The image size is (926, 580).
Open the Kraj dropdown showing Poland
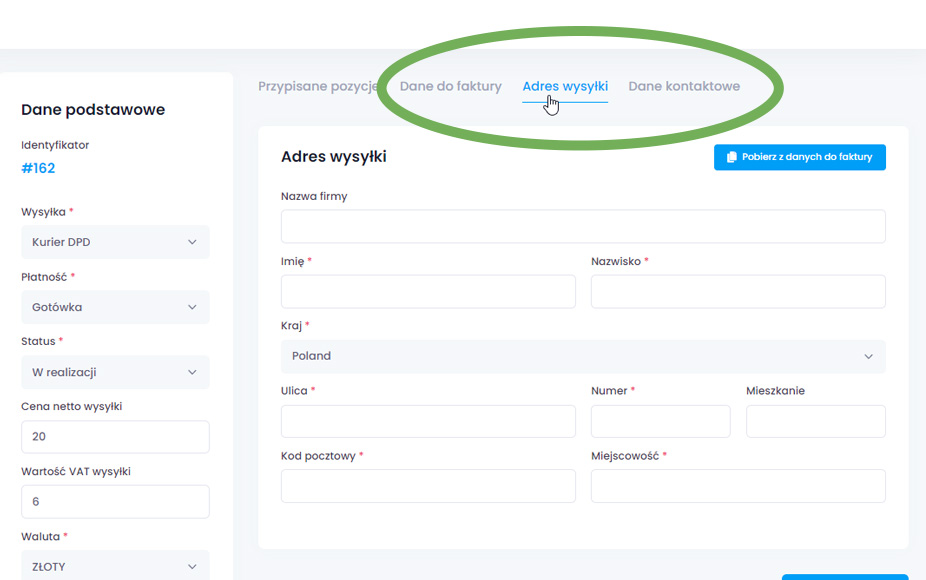pyautogui.click(x=583, y=356)
